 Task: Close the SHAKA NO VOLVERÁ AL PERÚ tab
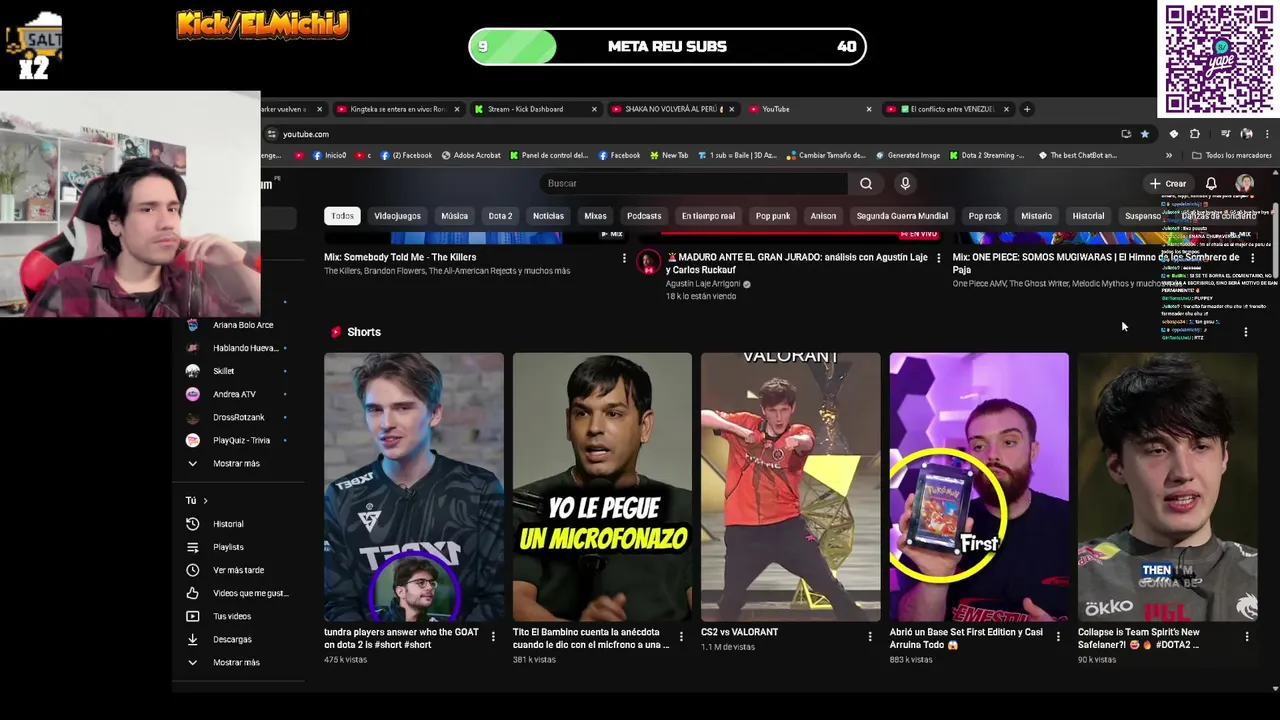click(x=731, y=109)
